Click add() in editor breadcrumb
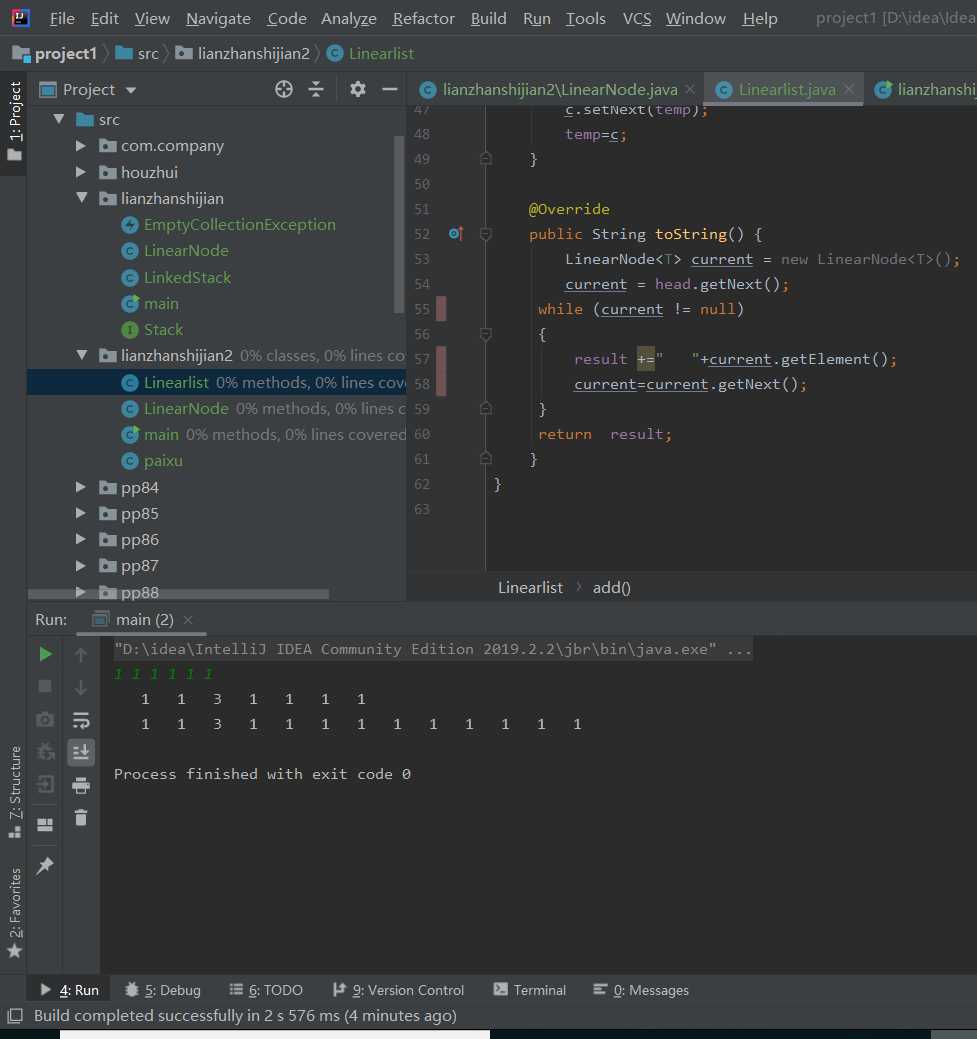977x1039 pixels. (x=611, y=588)
